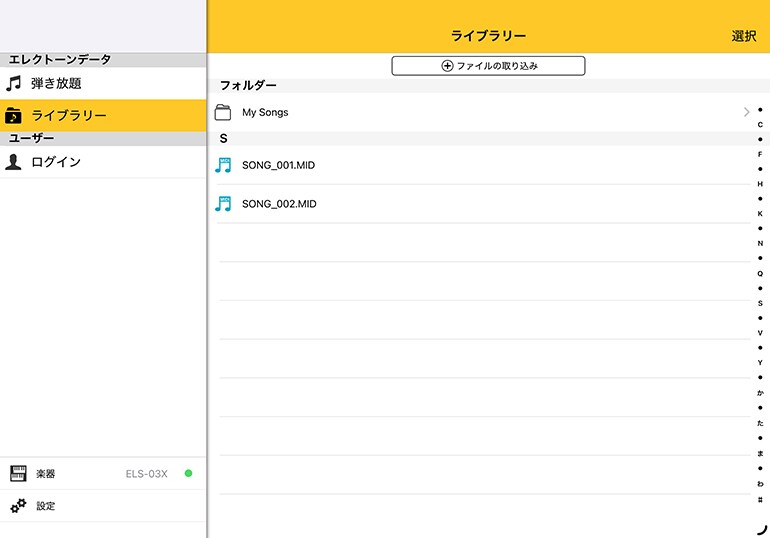
Task: Click the ファイルの取り込み import button
Action: pyautogui.click(x=488, y=66)
